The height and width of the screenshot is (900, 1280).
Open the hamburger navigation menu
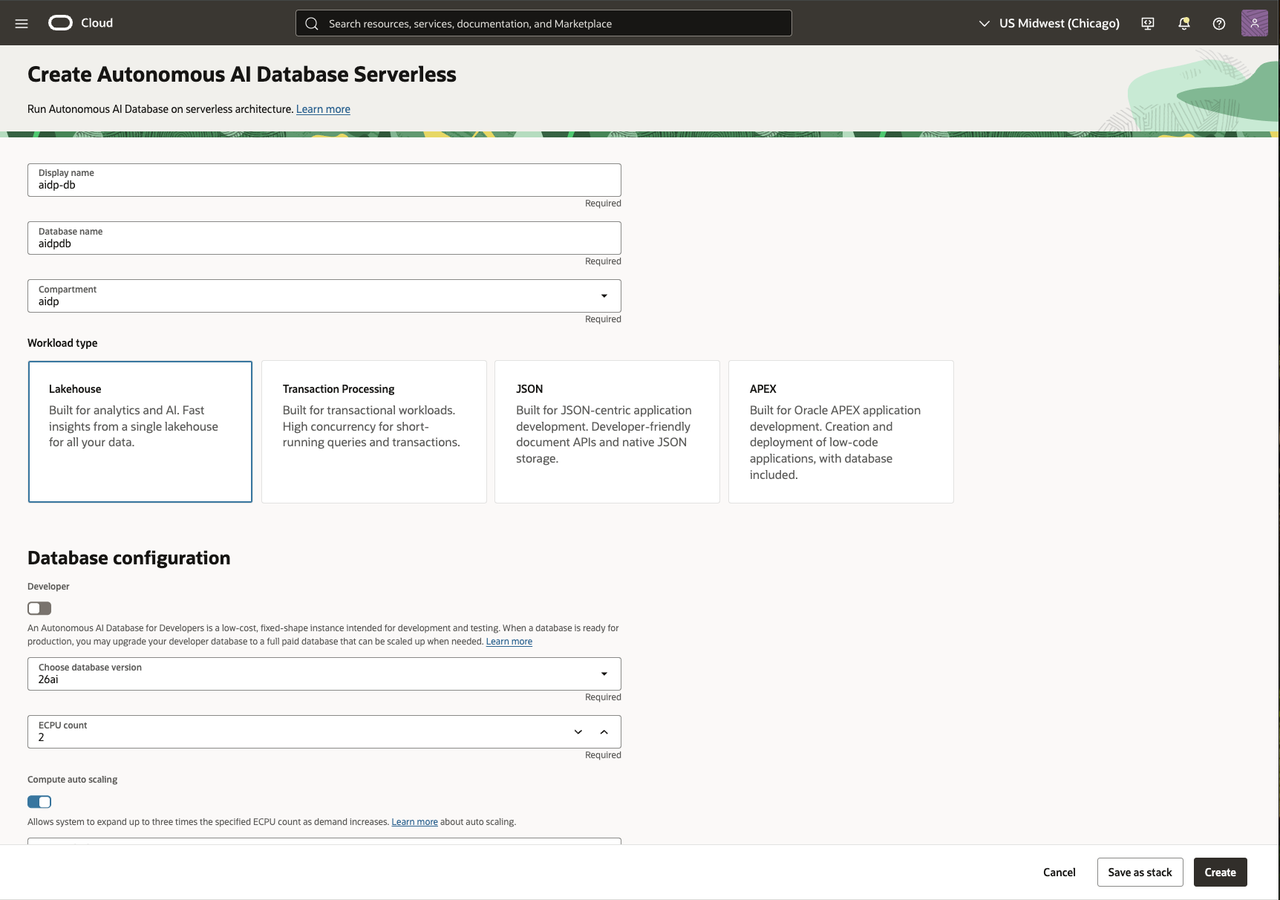point(22,23)
